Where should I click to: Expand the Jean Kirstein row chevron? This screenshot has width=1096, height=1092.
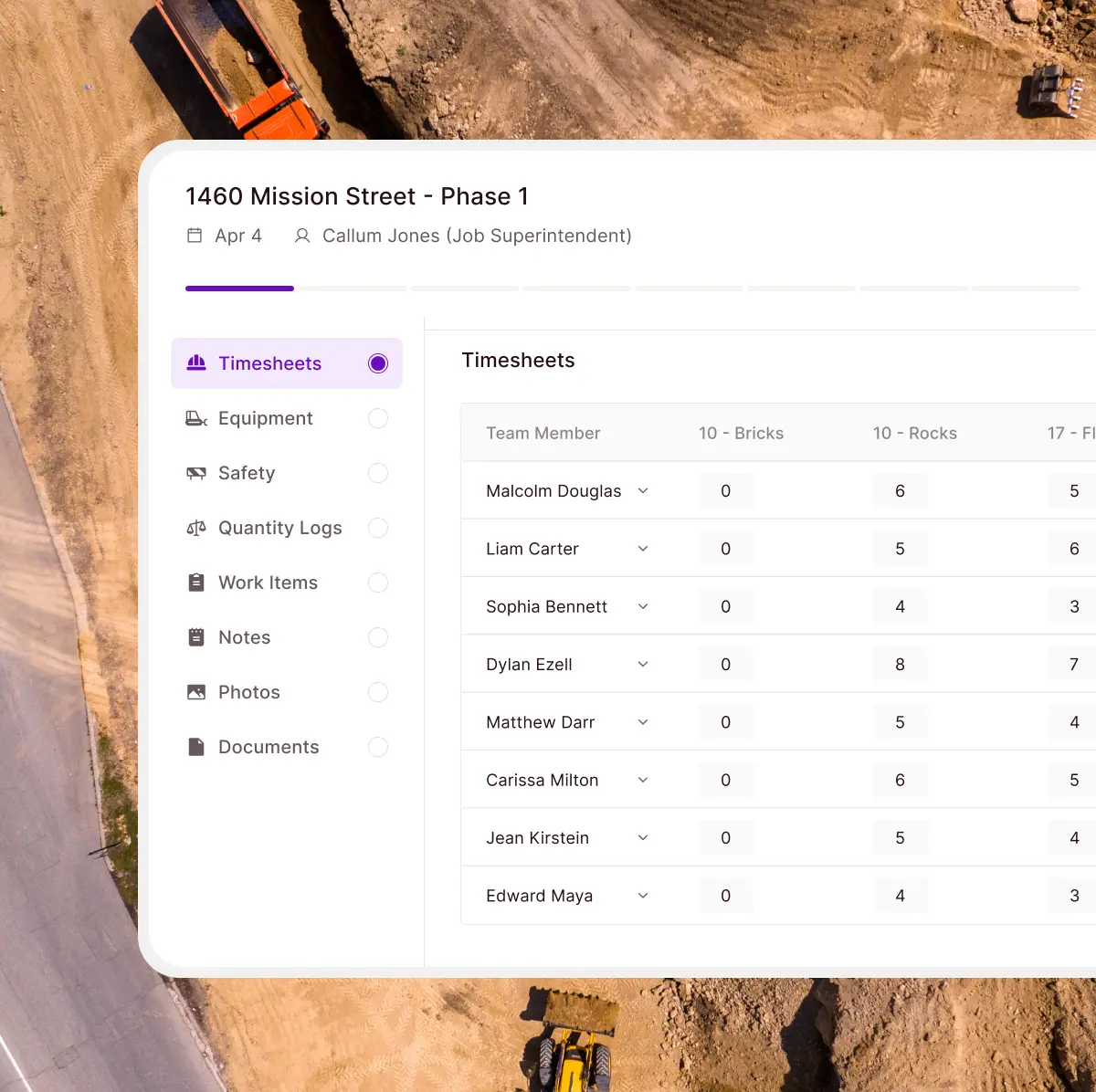click(643, 838)
